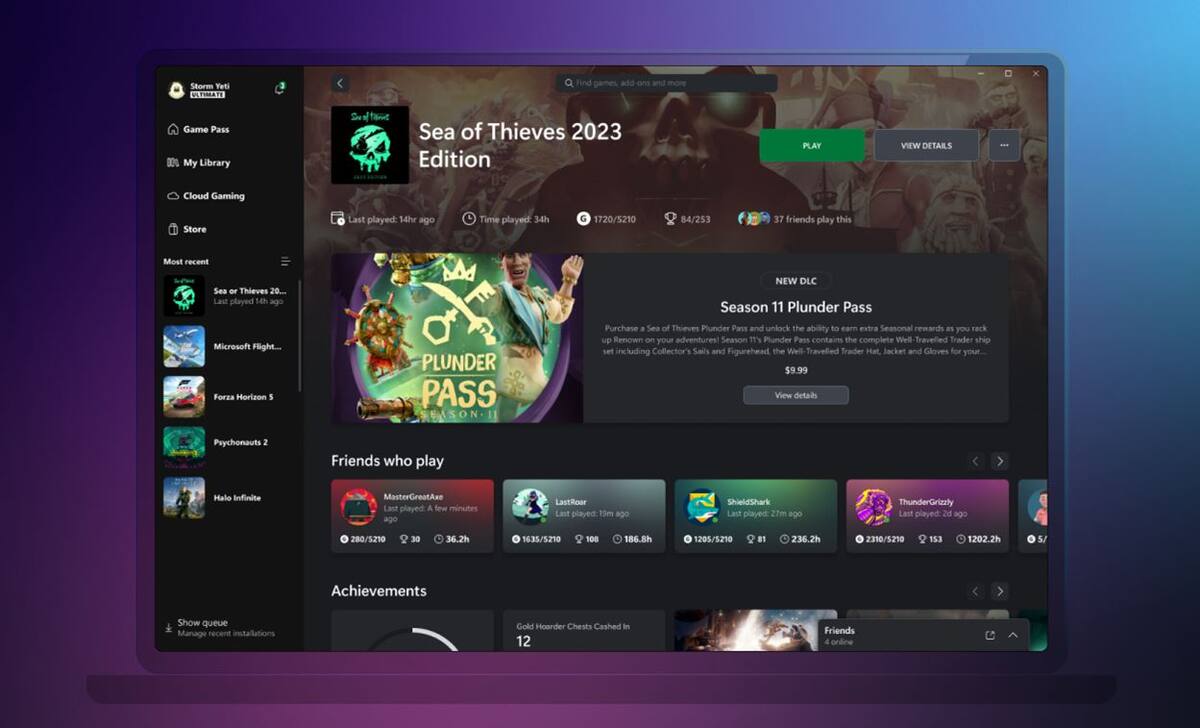Click the friends avatars cluster
Screen dimensions: 1200x728
(x=754, y=219)
